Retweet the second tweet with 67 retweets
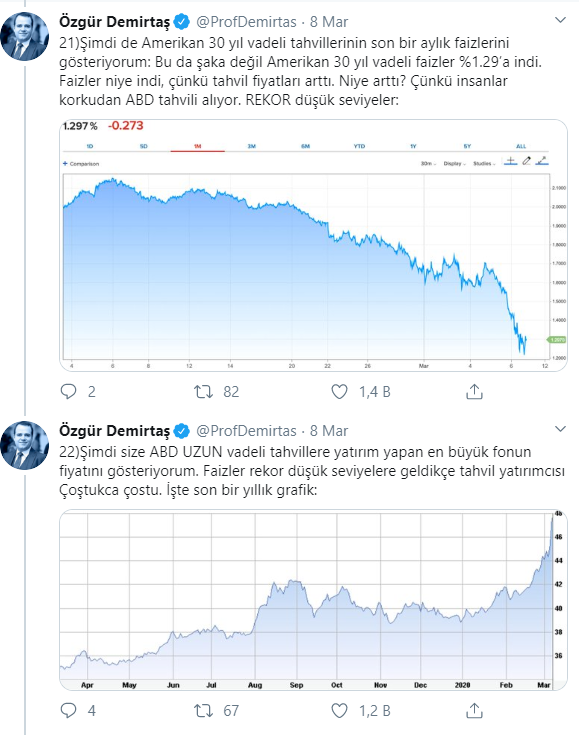Screen dimensions: 579x738 [204, 710]
